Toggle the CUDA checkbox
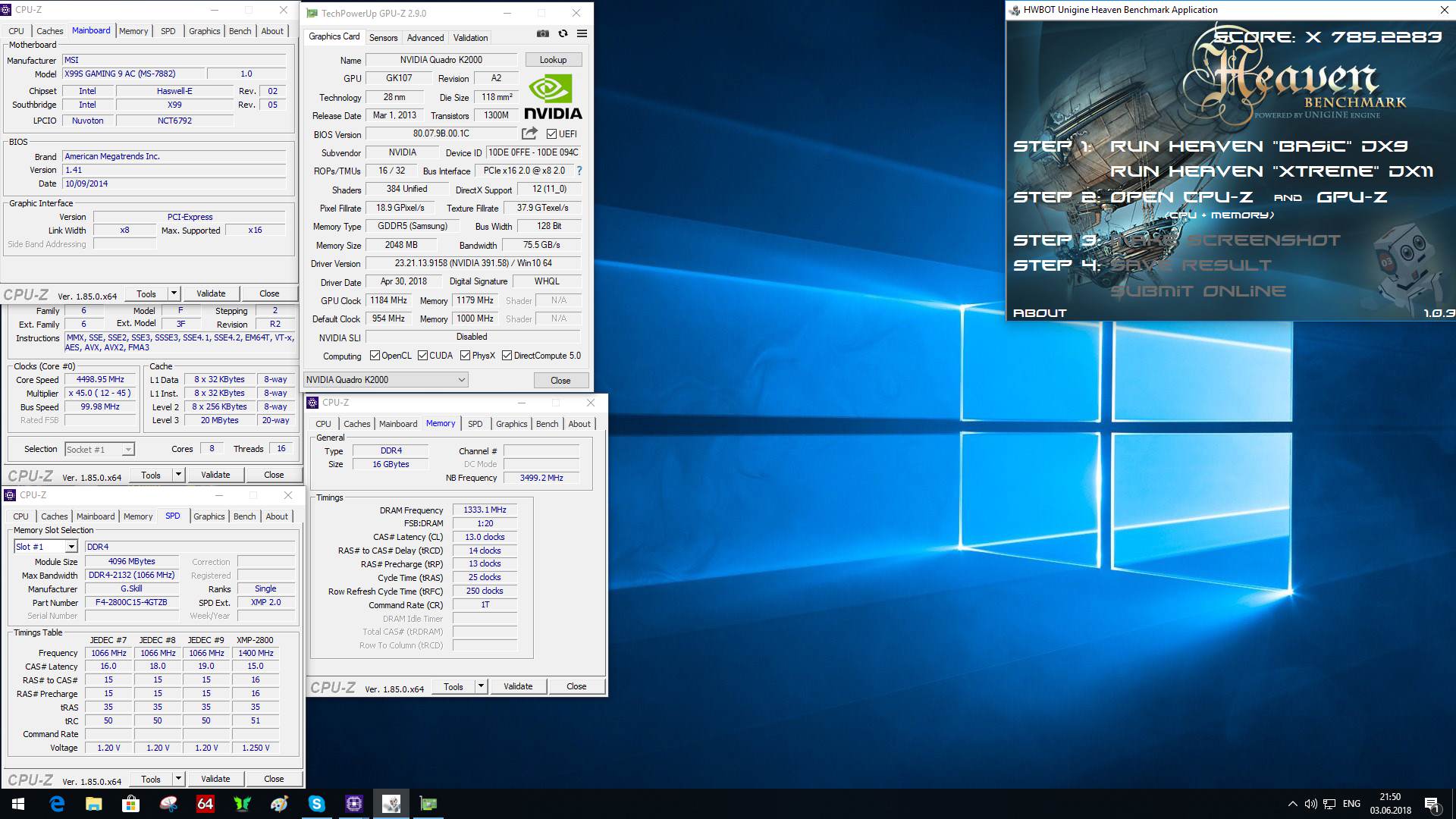The height and width of the screenshot is (819, 1456). point(422,356)
